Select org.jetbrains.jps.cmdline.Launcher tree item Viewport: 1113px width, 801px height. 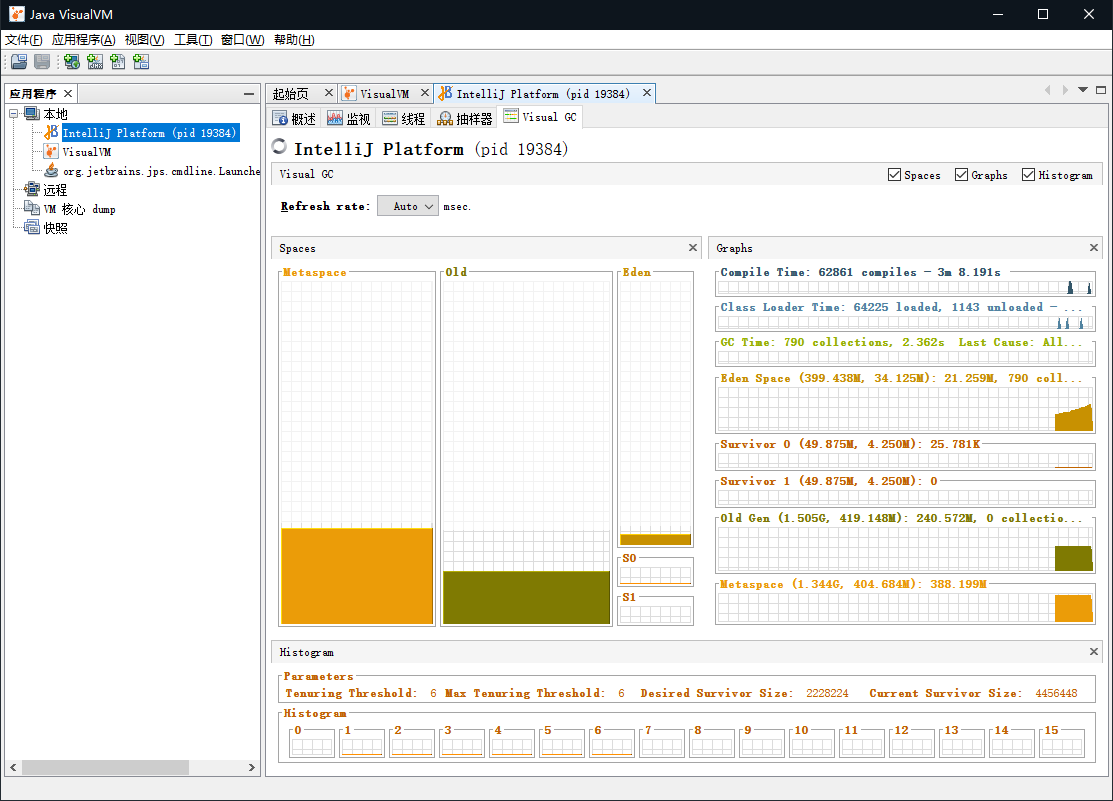tap(161, 171)
